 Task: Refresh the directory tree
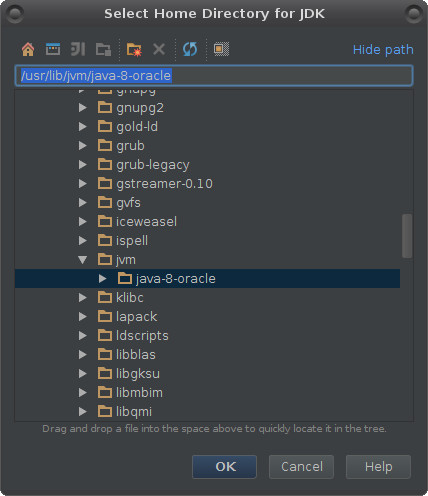click(190, 49)
